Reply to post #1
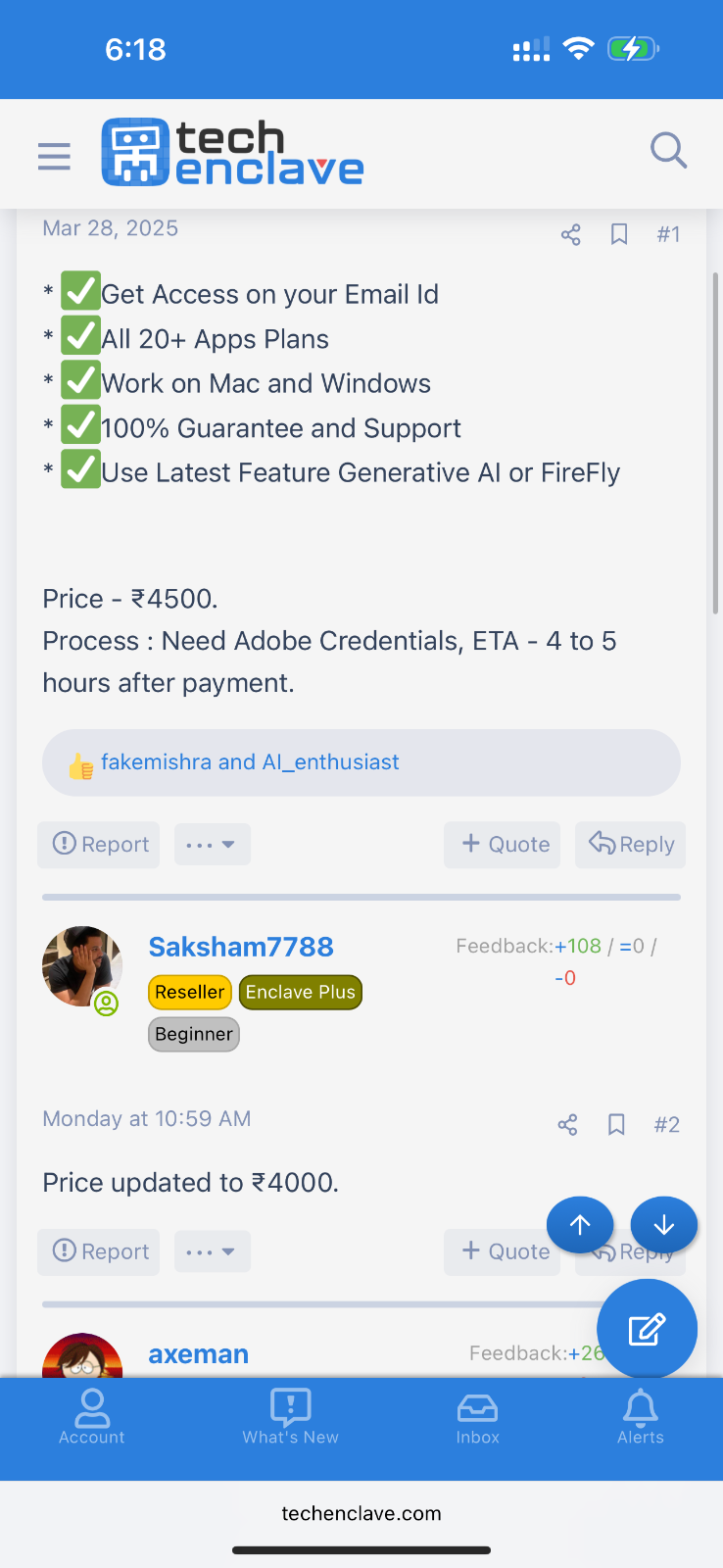This screenshot has height=1568, width=723. click(x=631, y=845)
